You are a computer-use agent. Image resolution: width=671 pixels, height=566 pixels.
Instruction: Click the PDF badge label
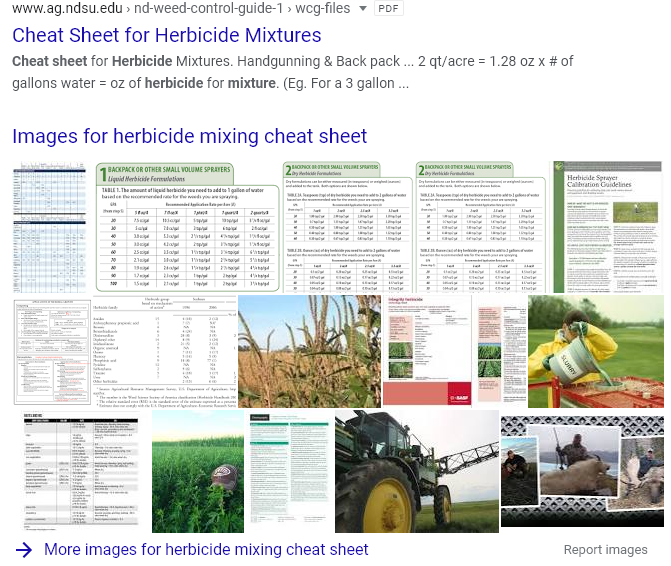(389, 8)
